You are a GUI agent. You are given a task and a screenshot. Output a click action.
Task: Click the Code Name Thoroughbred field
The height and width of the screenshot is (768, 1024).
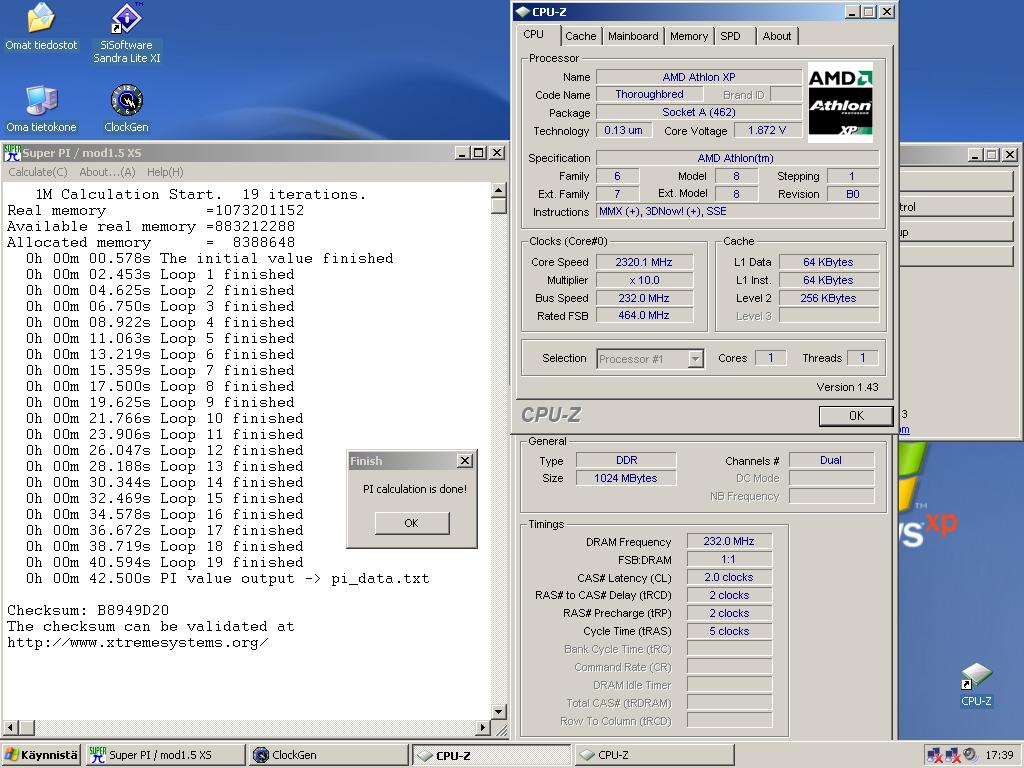pos(649,94)
